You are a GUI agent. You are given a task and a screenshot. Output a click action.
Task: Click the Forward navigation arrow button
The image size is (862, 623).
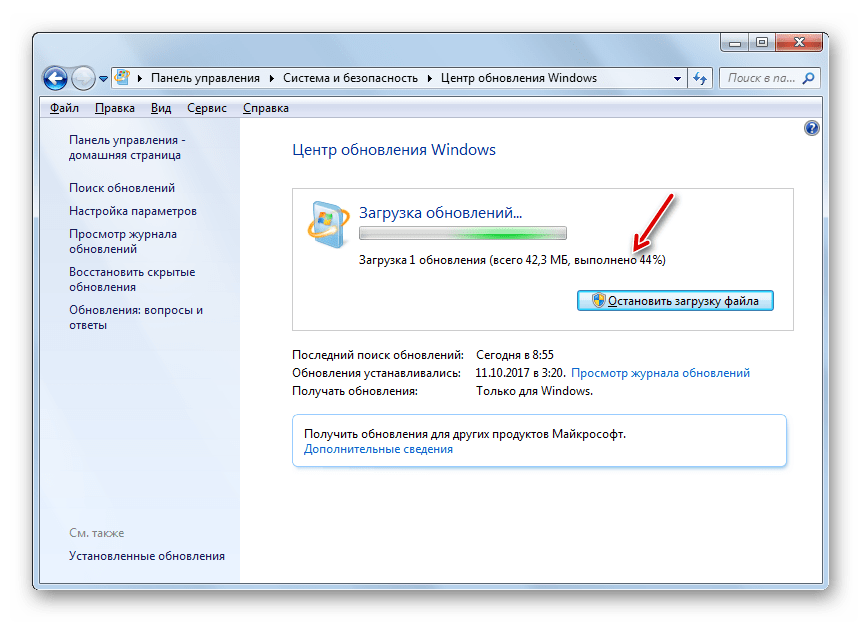[x=83, y=78]
